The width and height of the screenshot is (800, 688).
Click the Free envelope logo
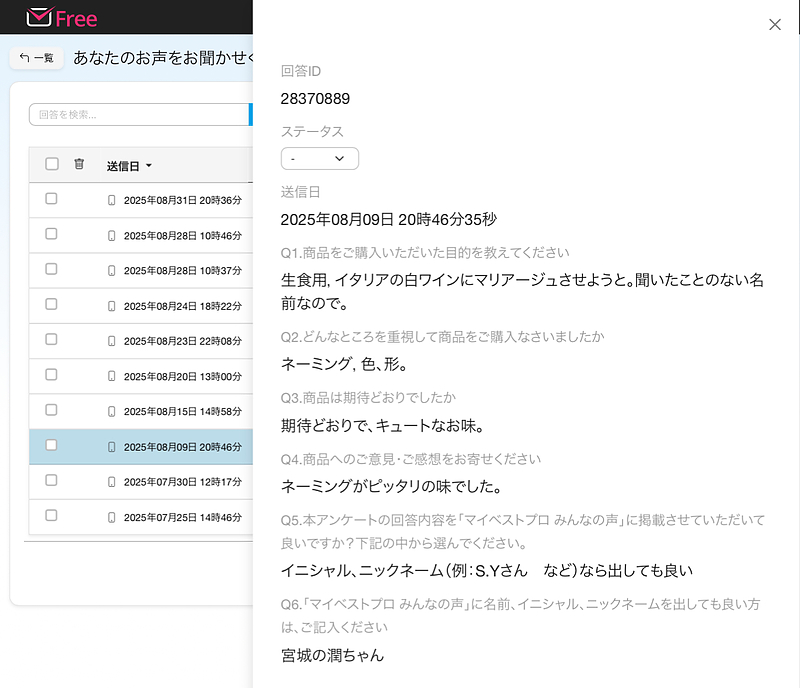point(62,18)
